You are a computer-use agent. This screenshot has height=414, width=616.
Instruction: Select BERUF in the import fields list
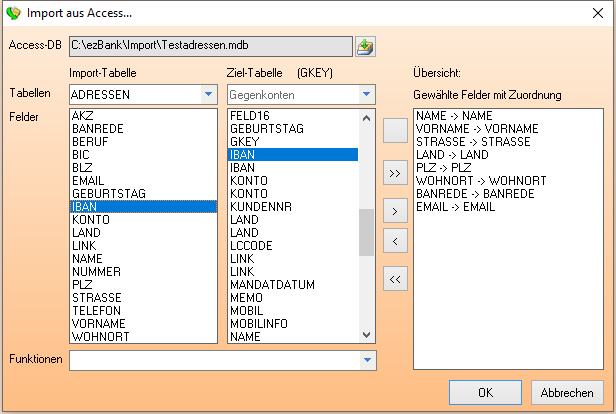point(143,142)
